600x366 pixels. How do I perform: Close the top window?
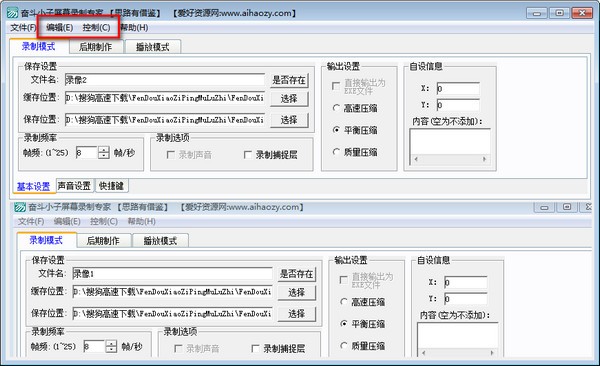582,13
